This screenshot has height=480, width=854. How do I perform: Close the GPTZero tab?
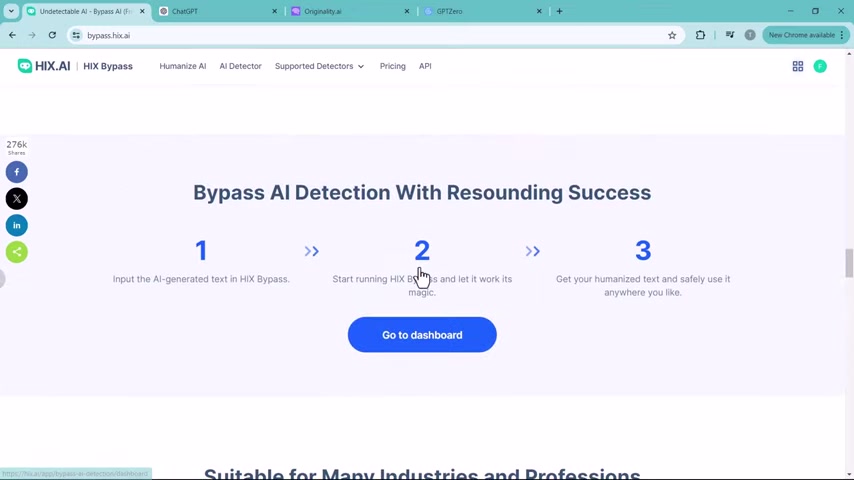click(539, 11)
